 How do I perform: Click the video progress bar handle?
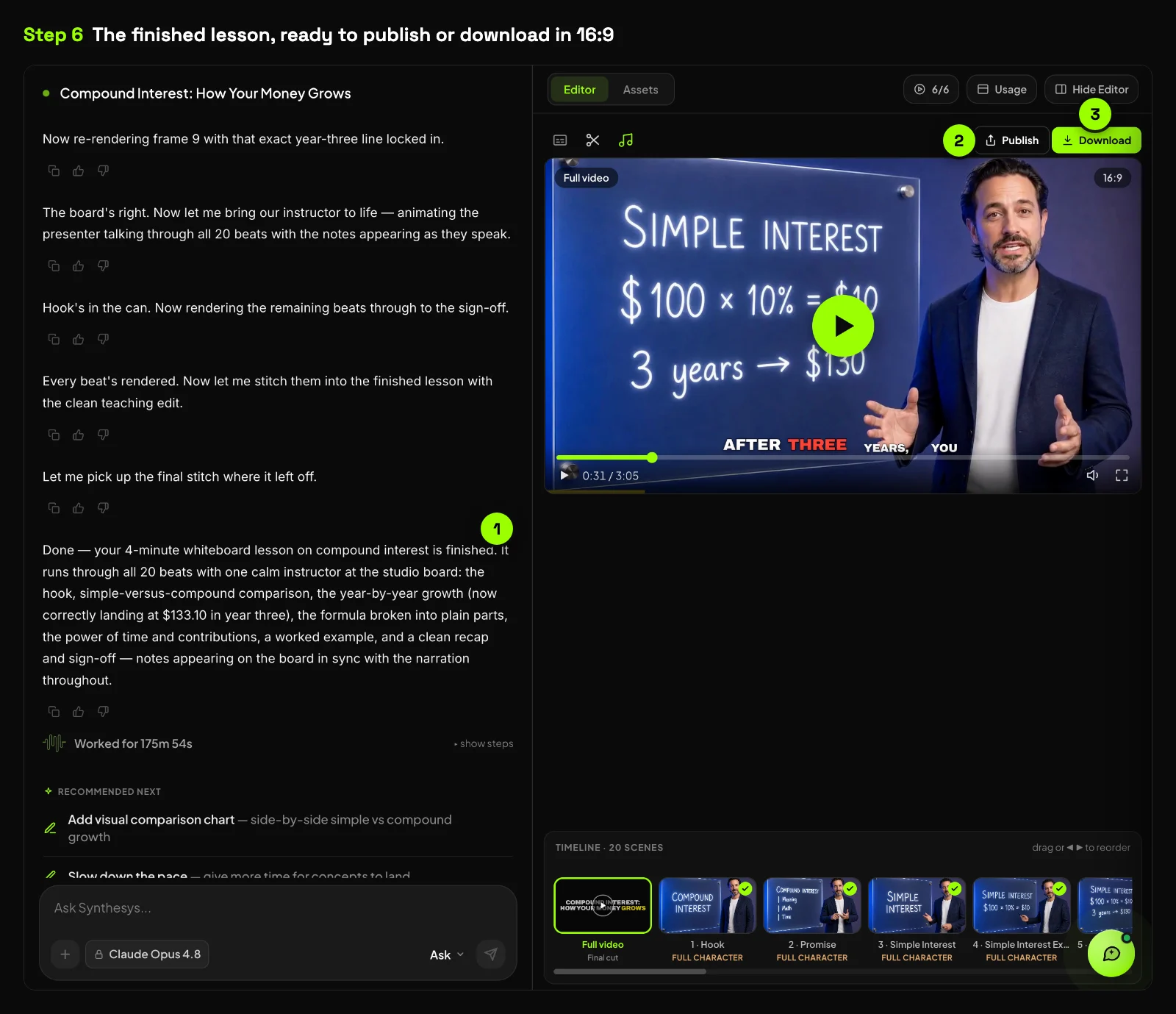pyautogui.click(x=652, y=457)
